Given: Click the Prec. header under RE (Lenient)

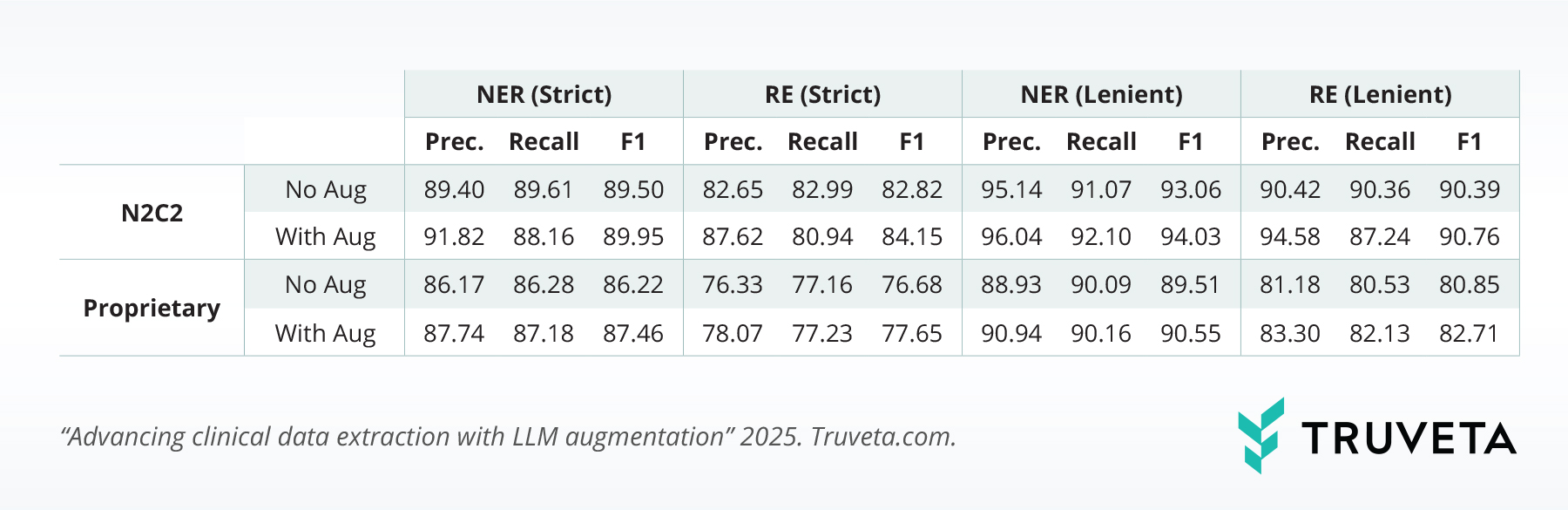Looking at the screenshot, I should pyautogui.click(x=1290, y=141).
